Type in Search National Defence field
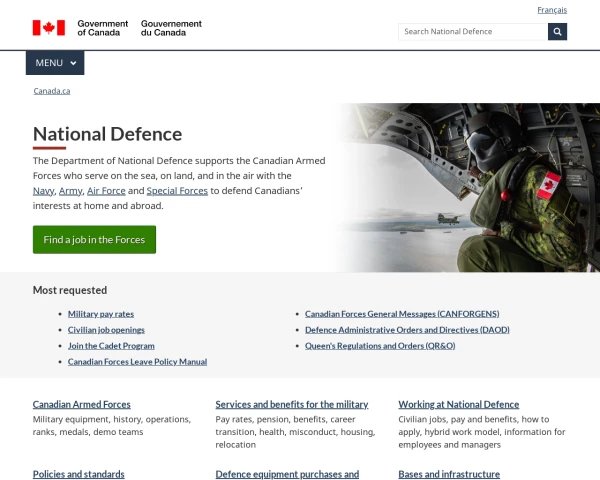 point(472,31)
